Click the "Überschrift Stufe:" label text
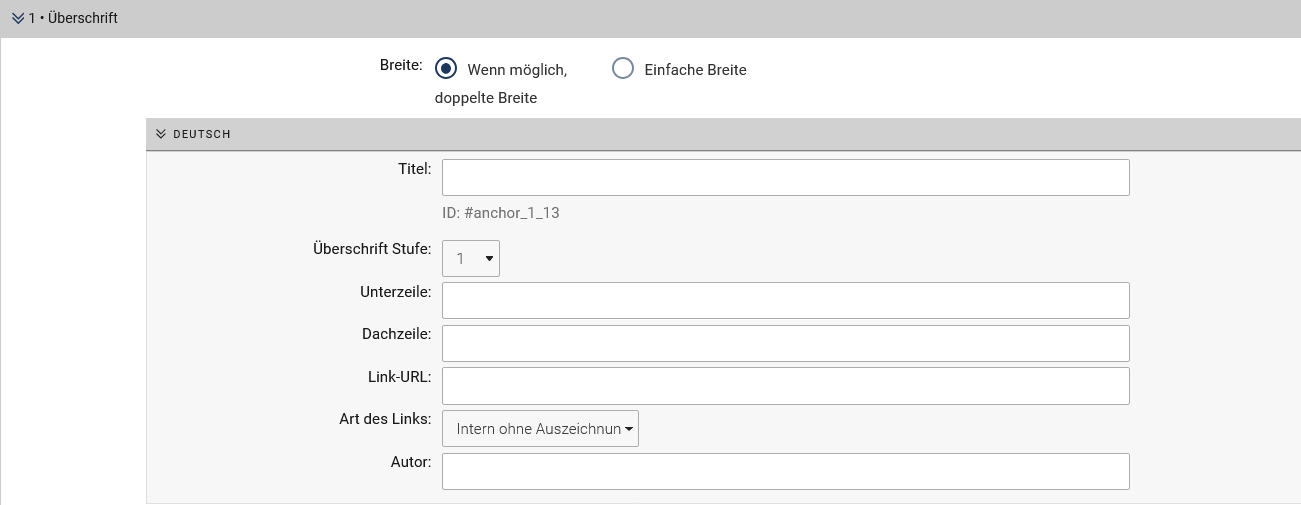 coord(372,249)
